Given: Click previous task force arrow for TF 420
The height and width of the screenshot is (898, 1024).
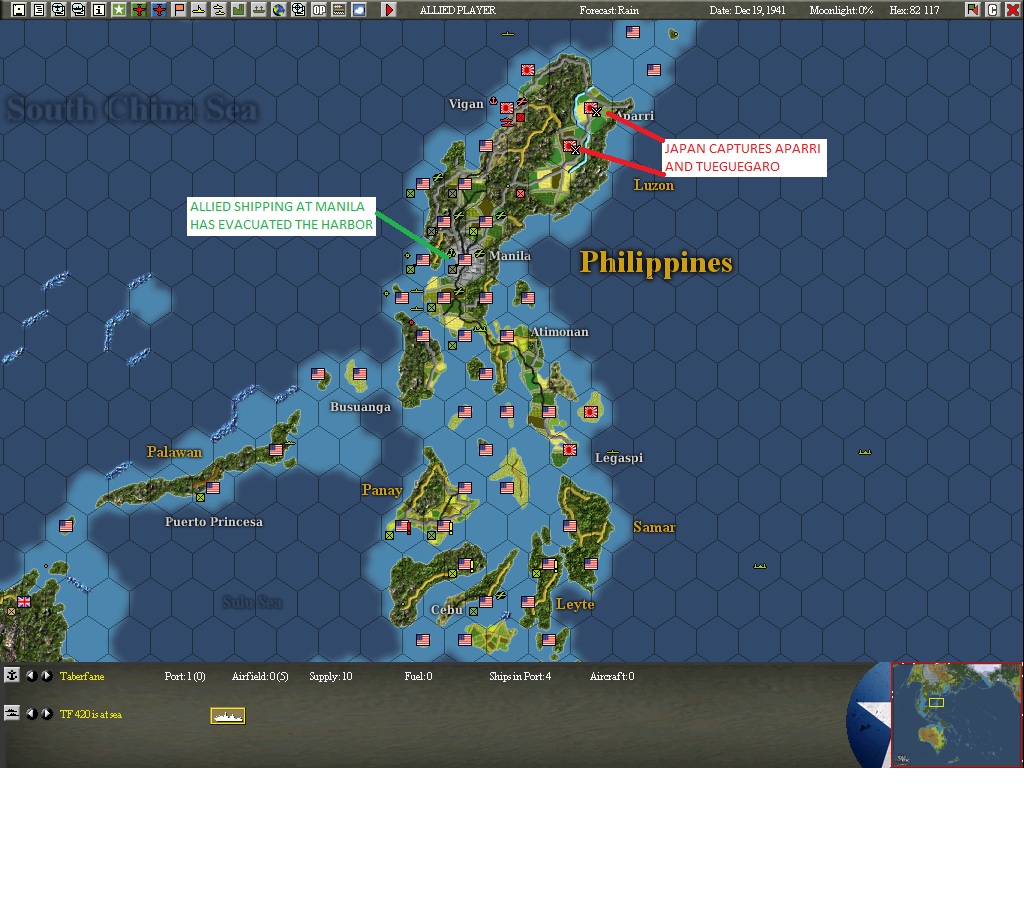Looking at the screenshot, I should point(31,713).
